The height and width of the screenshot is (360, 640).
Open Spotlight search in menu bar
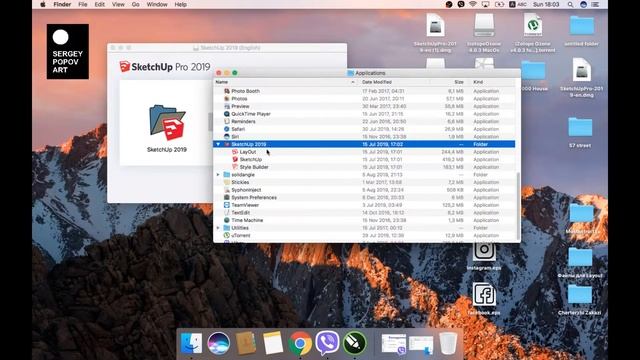point(571,4)
